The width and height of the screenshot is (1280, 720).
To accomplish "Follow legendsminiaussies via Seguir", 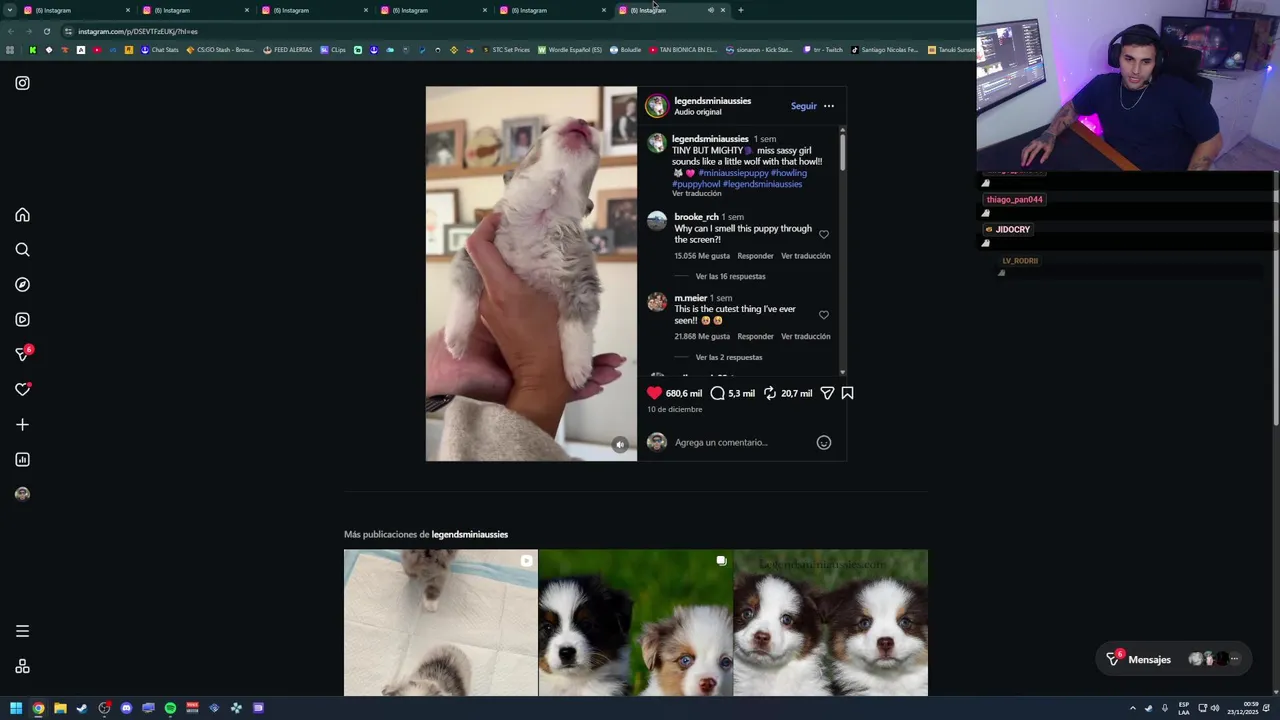I will [x=804, y=106].
